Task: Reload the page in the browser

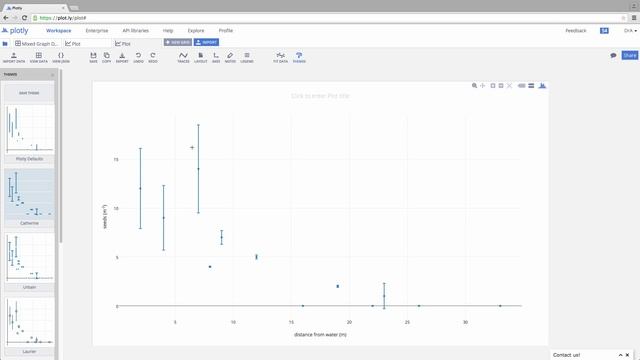Action: pyautogui.click(x=24, y=18)
